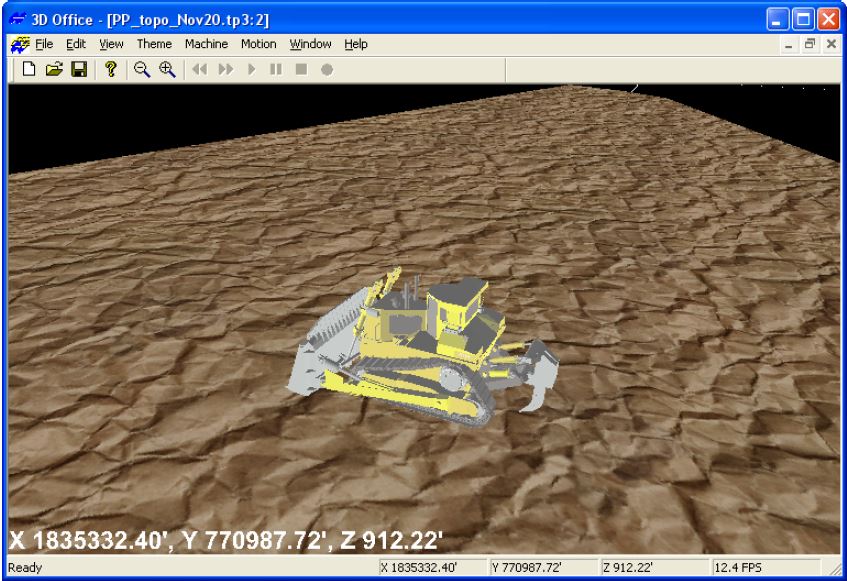The height and width of the screenshot is (581, 847).
Task: Maximize the 3D Office window
Action: pyautogui.click(x=803, y=19)
